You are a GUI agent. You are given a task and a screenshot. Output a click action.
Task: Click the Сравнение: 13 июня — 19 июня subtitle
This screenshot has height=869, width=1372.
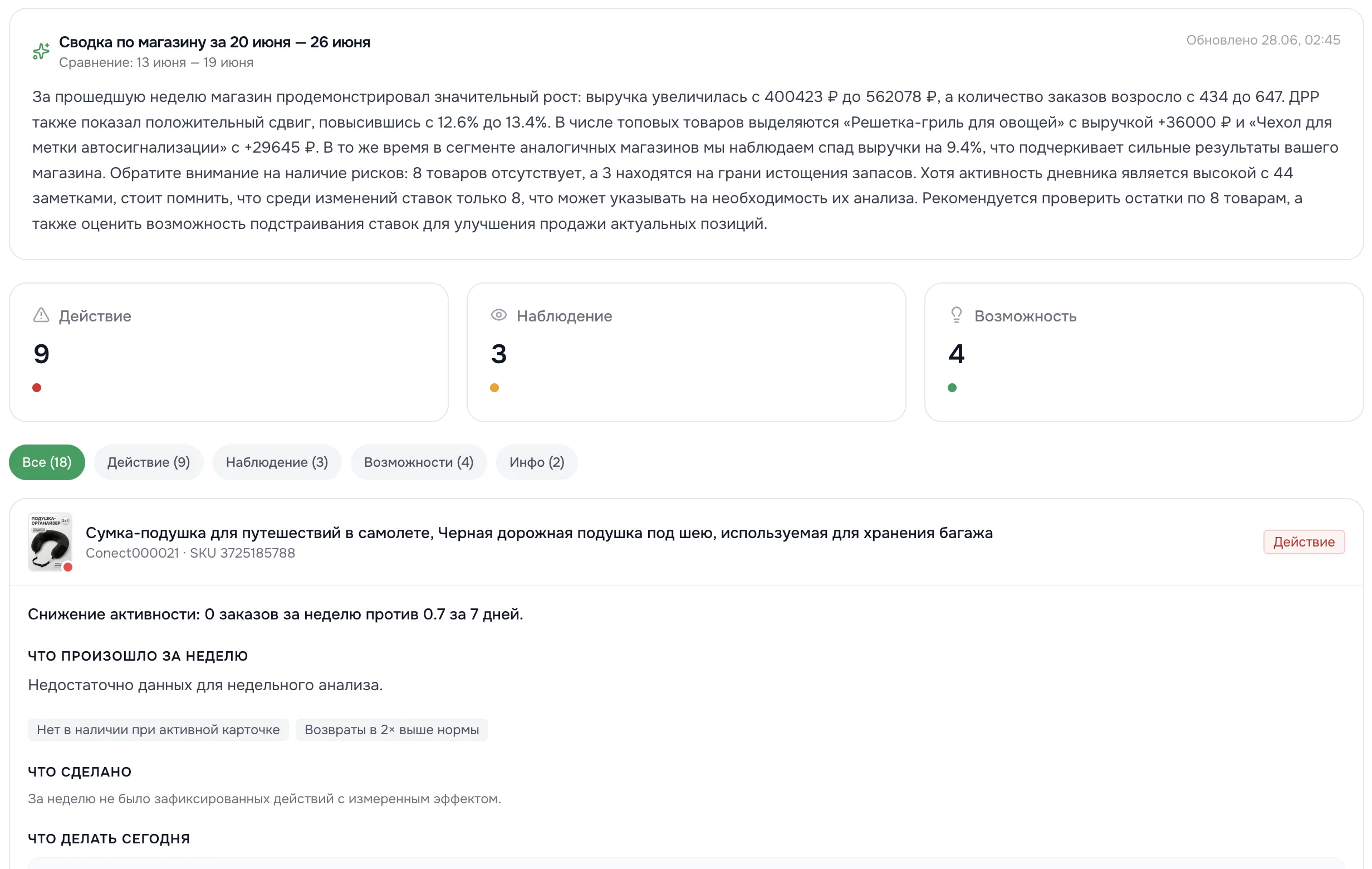pos(156,63)
